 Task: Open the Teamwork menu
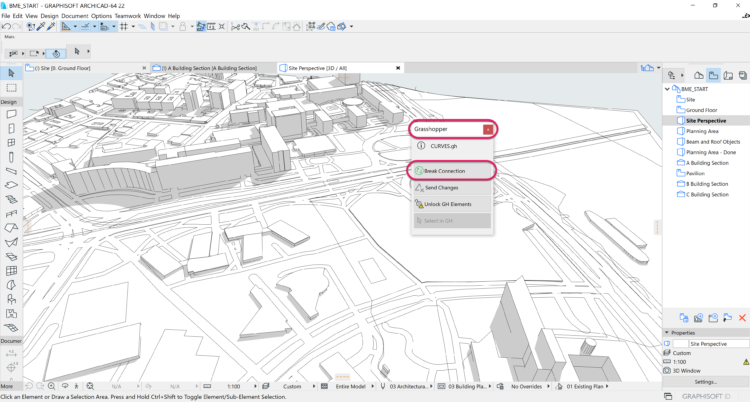(x=127, y=16)
